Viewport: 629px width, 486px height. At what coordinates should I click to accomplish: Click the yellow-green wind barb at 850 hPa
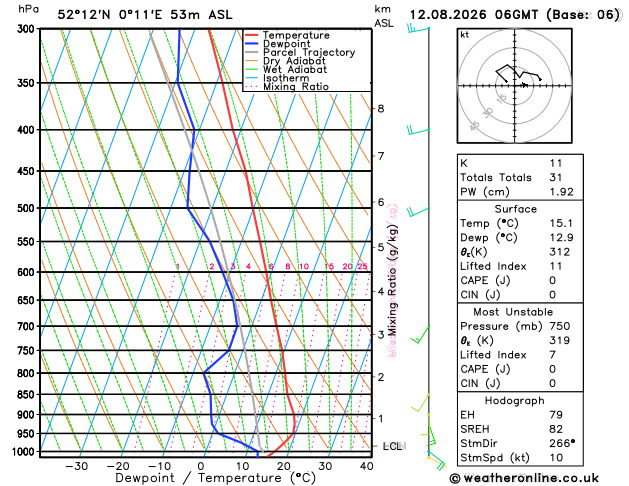[x=420, y=403]
